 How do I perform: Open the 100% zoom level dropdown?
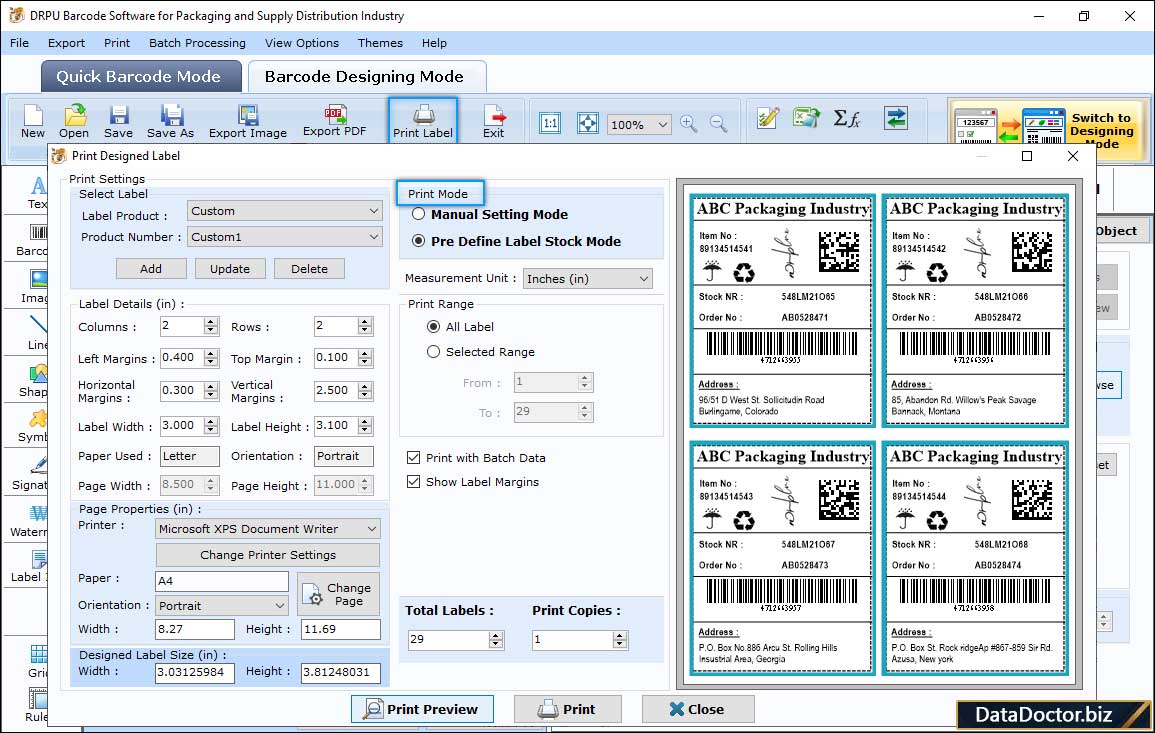pos(639,124)
